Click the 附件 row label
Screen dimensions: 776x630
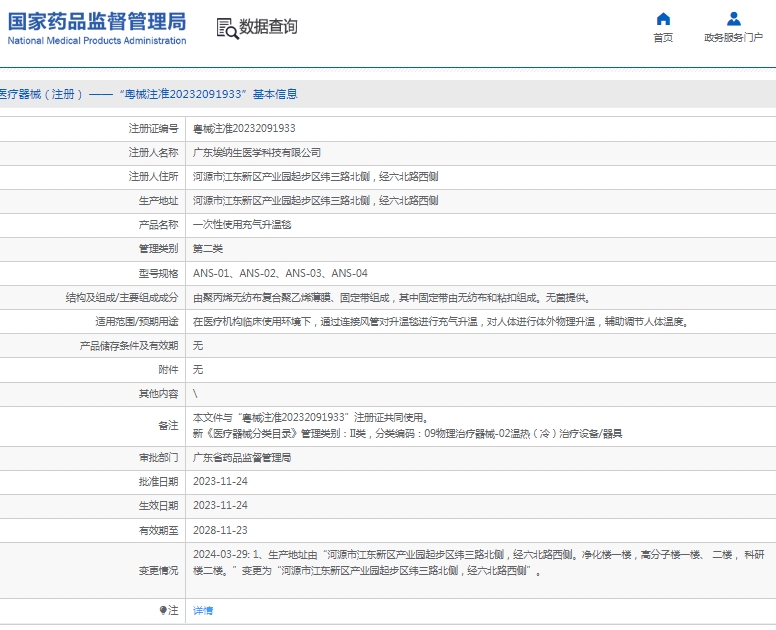click(168, 369)
